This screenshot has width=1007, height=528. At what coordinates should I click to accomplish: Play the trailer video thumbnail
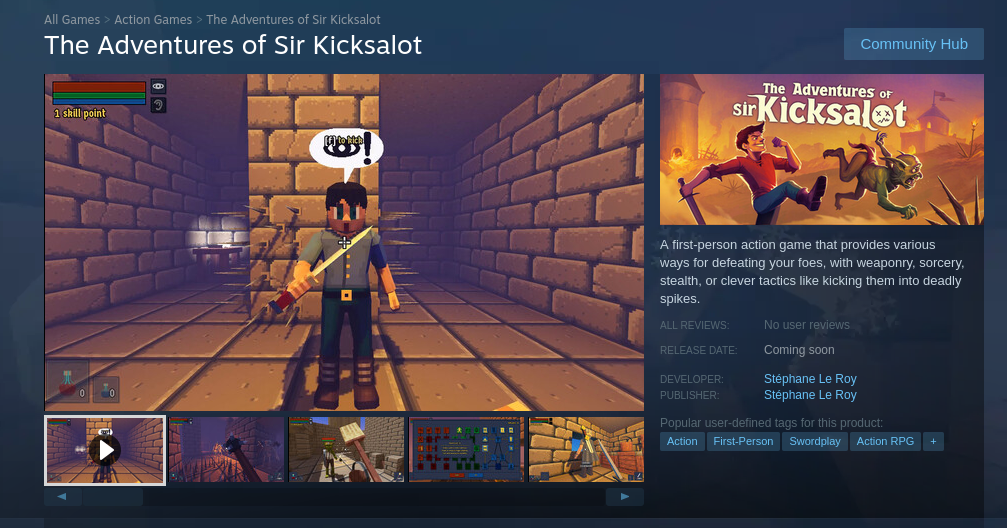pyautogui.click(x=105, y=450)
